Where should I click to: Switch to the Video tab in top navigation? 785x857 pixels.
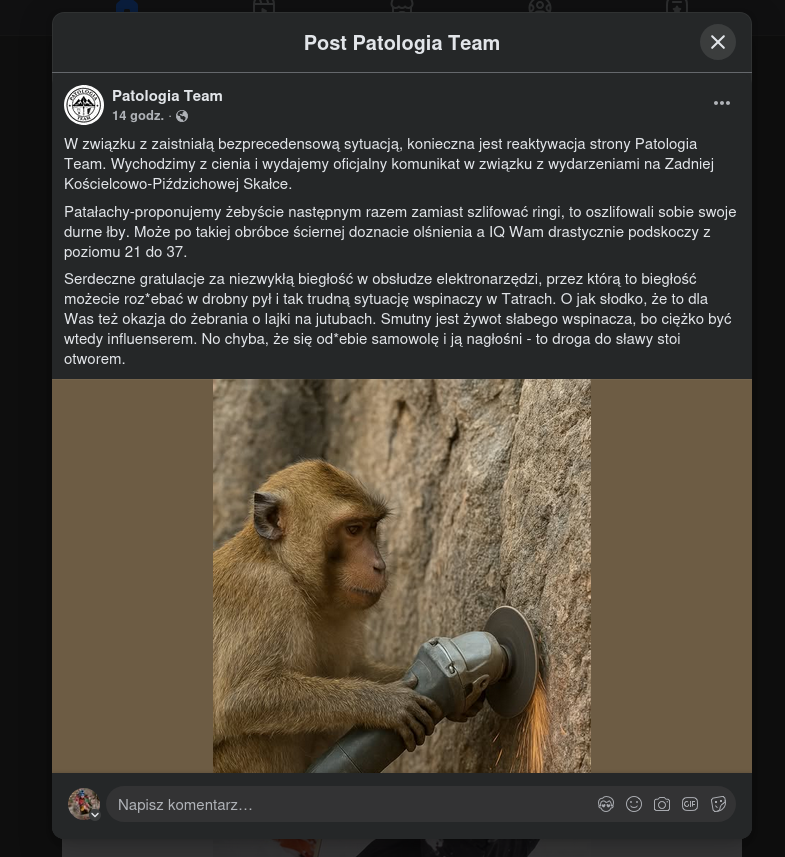[264, 8]
